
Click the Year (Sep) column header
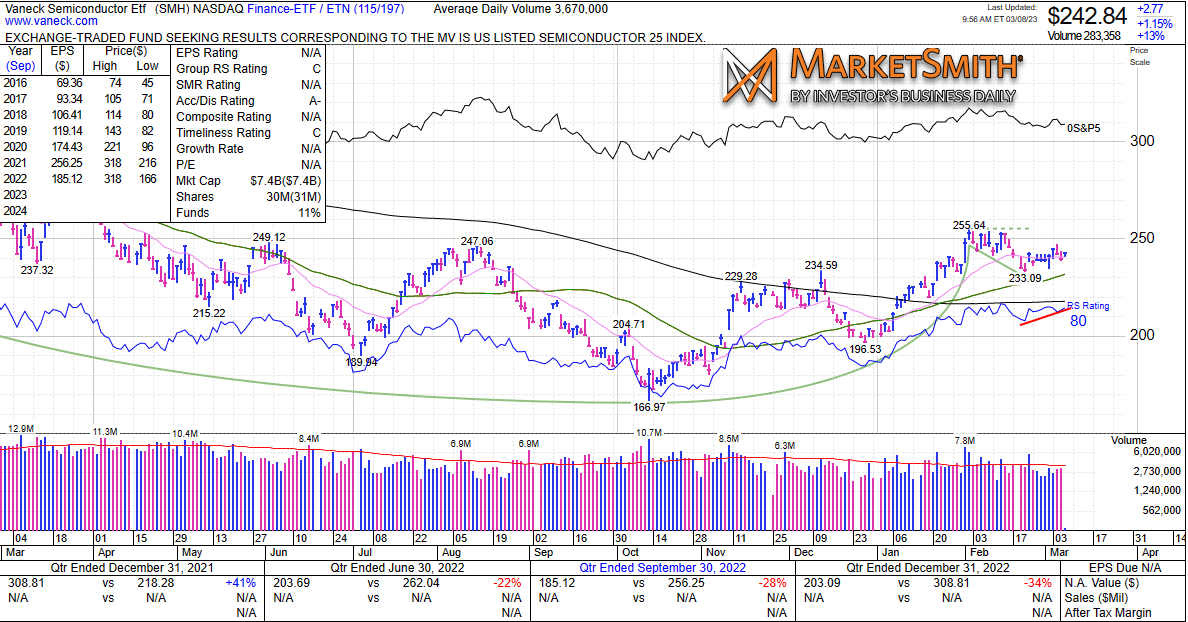click(20, 58)
